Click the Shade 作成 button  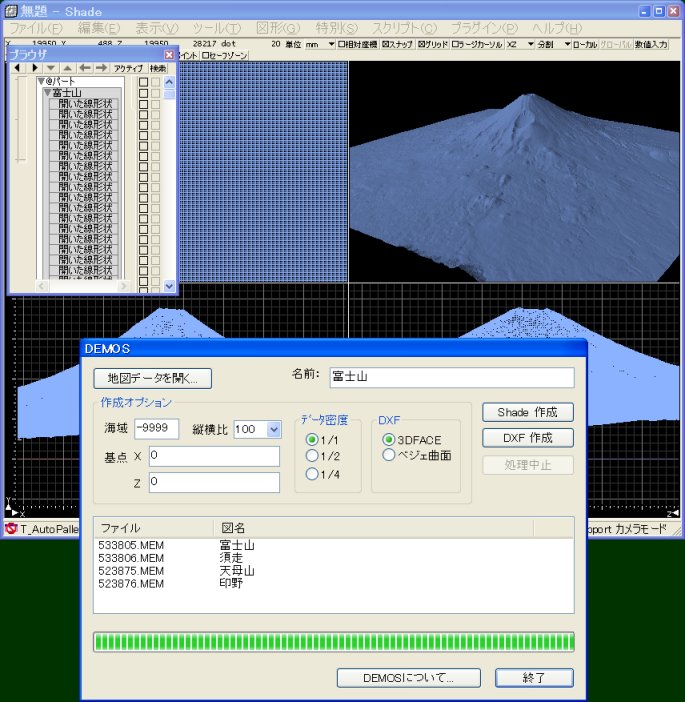point(527,412)
